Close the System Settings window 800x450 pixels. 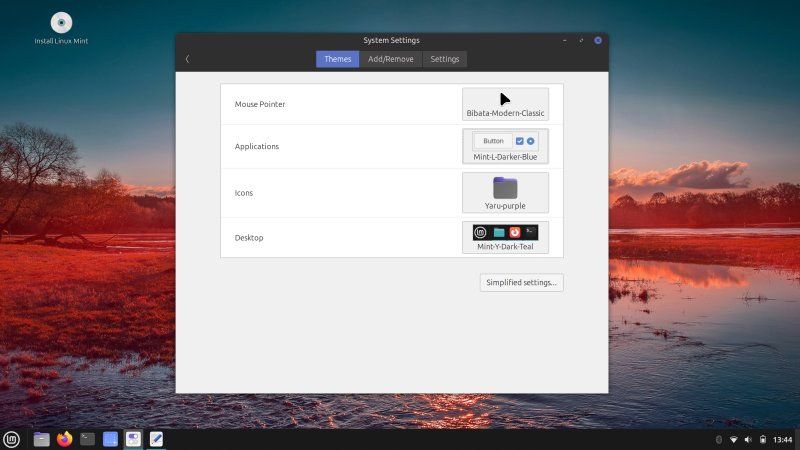[x=598, y=40]
